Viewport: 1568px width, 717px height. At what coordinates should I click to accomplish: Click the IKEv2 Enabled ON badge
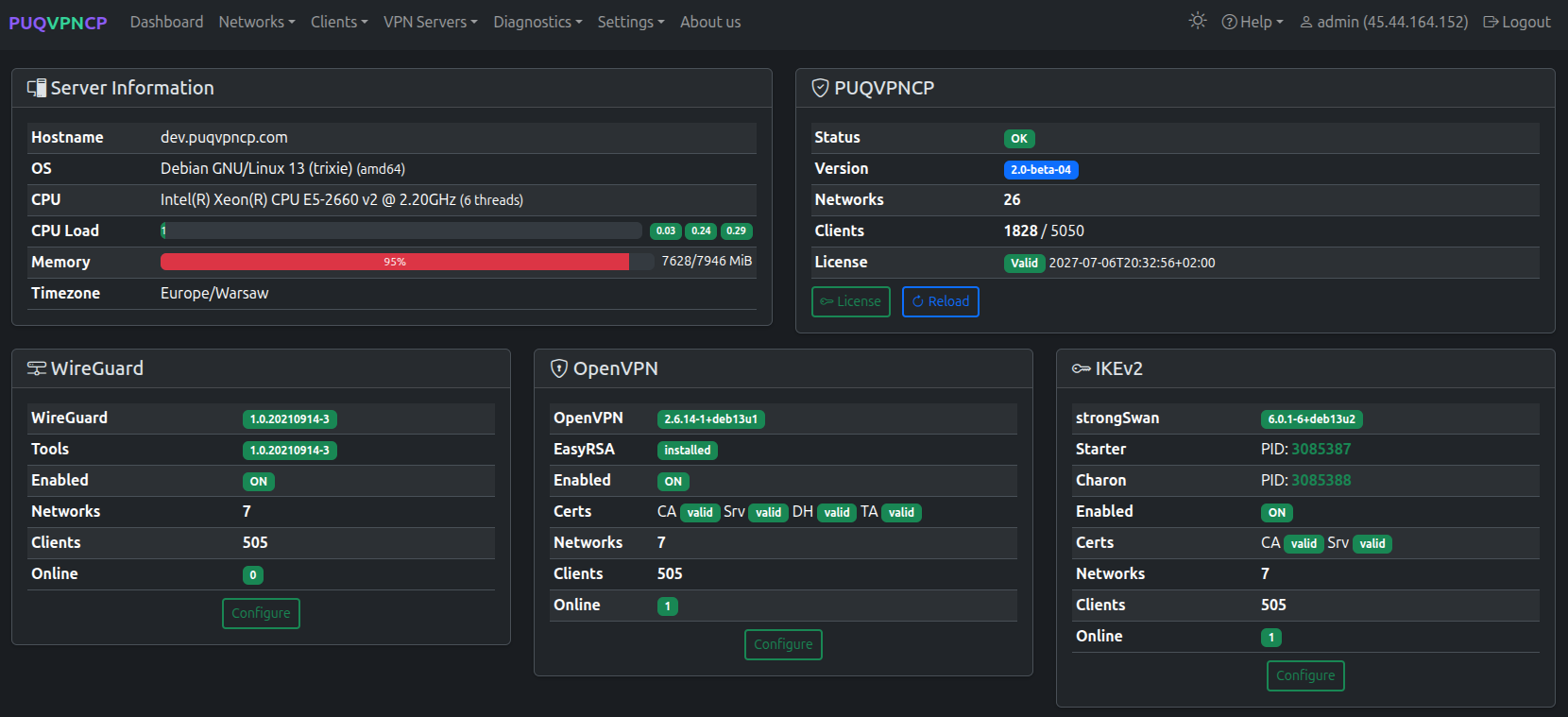point(1276,513)
